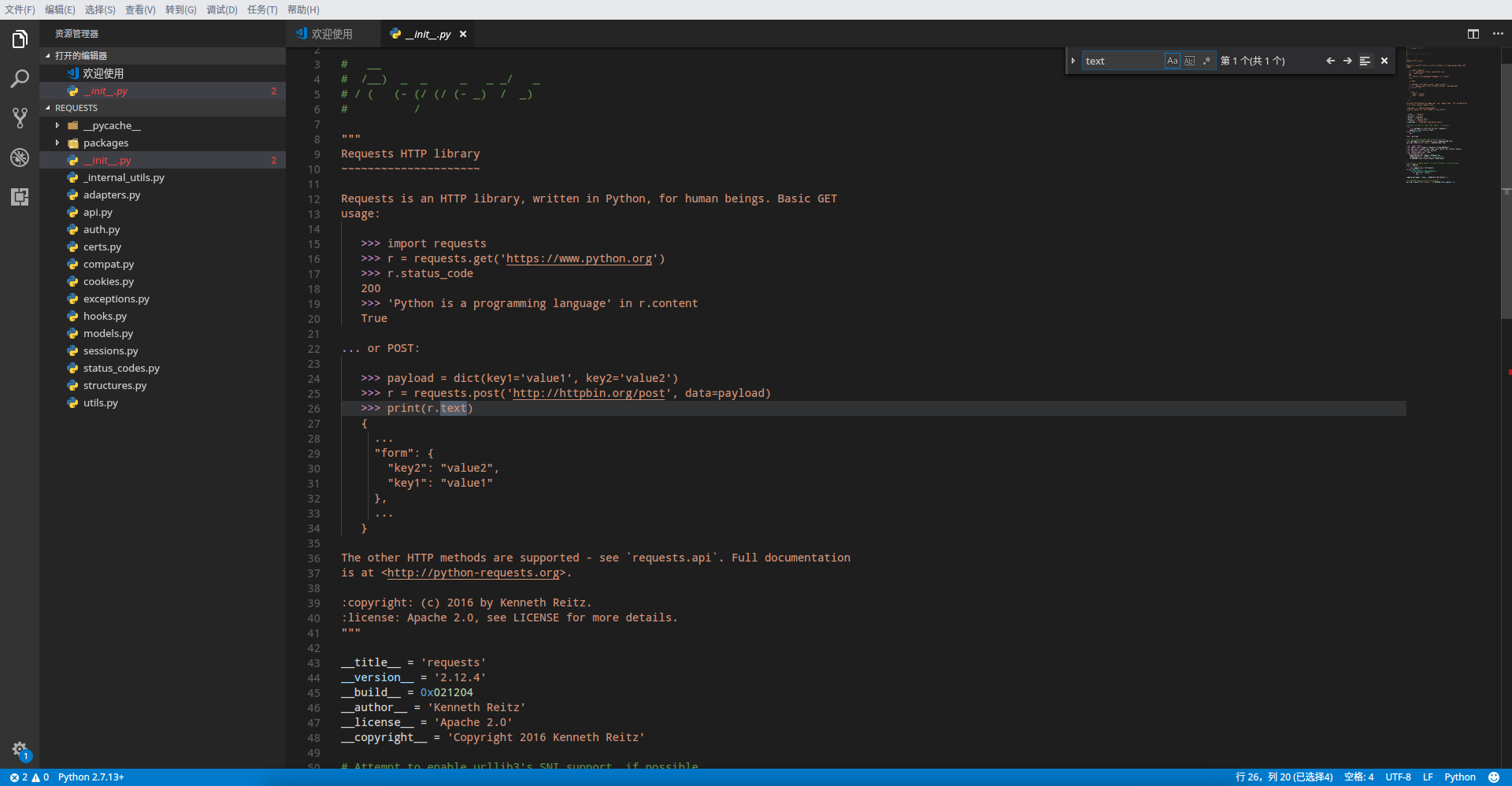The height and width of the screenshot is (786, 1512).
Task: Select __init__.py in open editors list
Action: [x=162, y=91]
